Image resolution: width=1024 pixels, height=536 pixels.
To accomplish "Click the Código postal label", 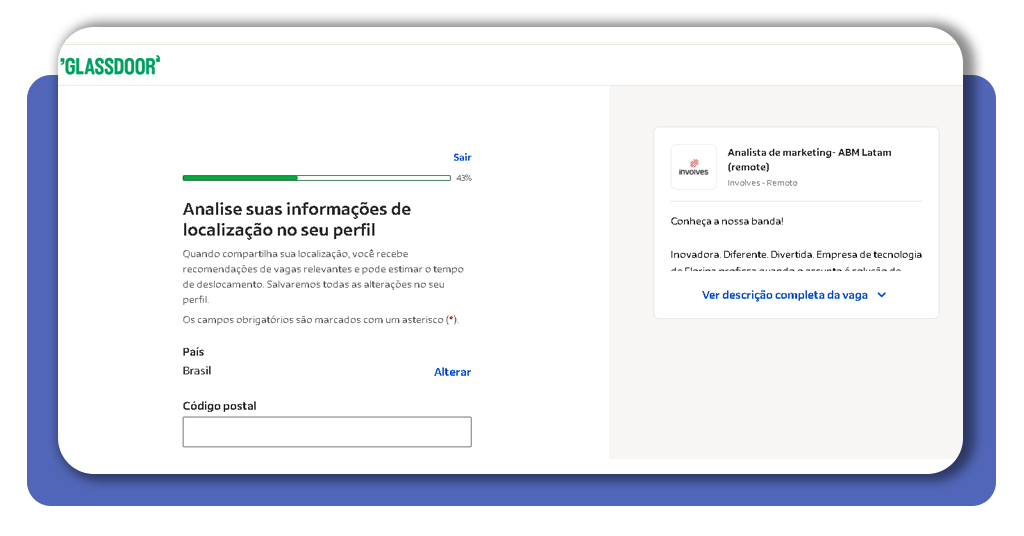I will (x=219, y=406).
